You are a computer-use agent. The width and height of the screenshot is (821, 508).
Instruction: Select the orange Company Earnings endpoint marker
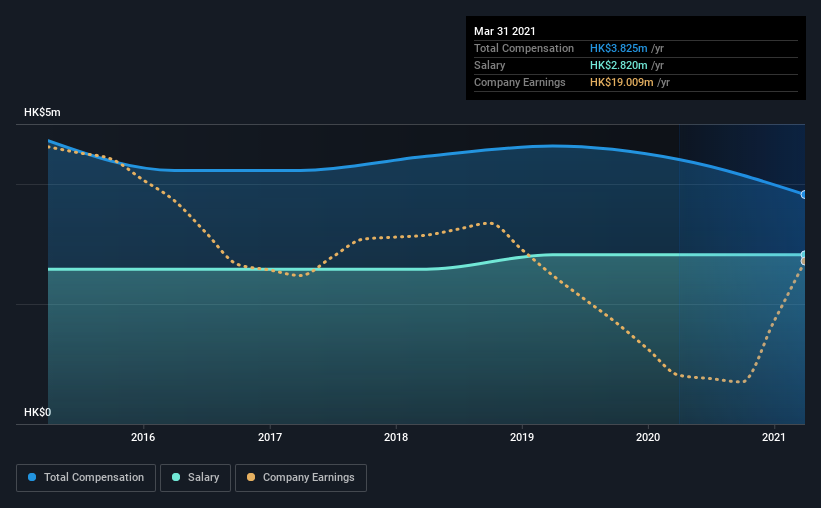pos(803,261)
